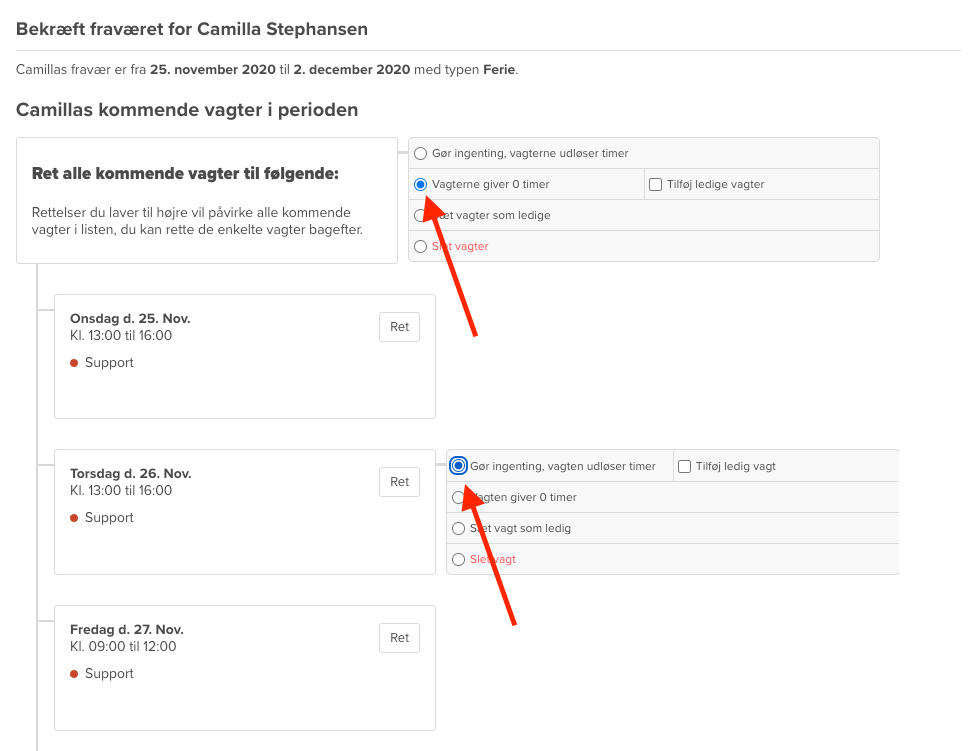Click red Support dot on Onsdag shift

tap(75, 363)
